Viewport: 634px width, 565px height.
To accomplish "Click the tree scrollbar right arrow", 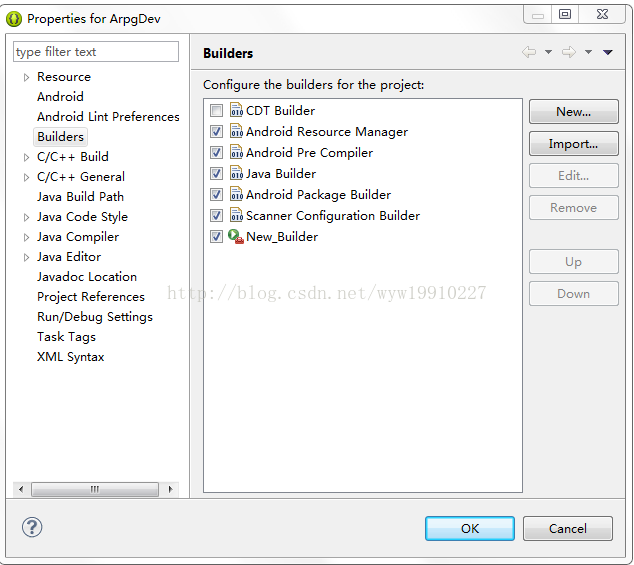I will pos(170,489).
